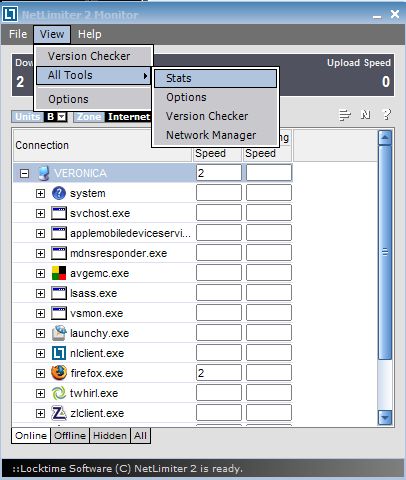Open the Help menu
The width and height of the screenshot is (406, 480).
(x=90, y=34)
